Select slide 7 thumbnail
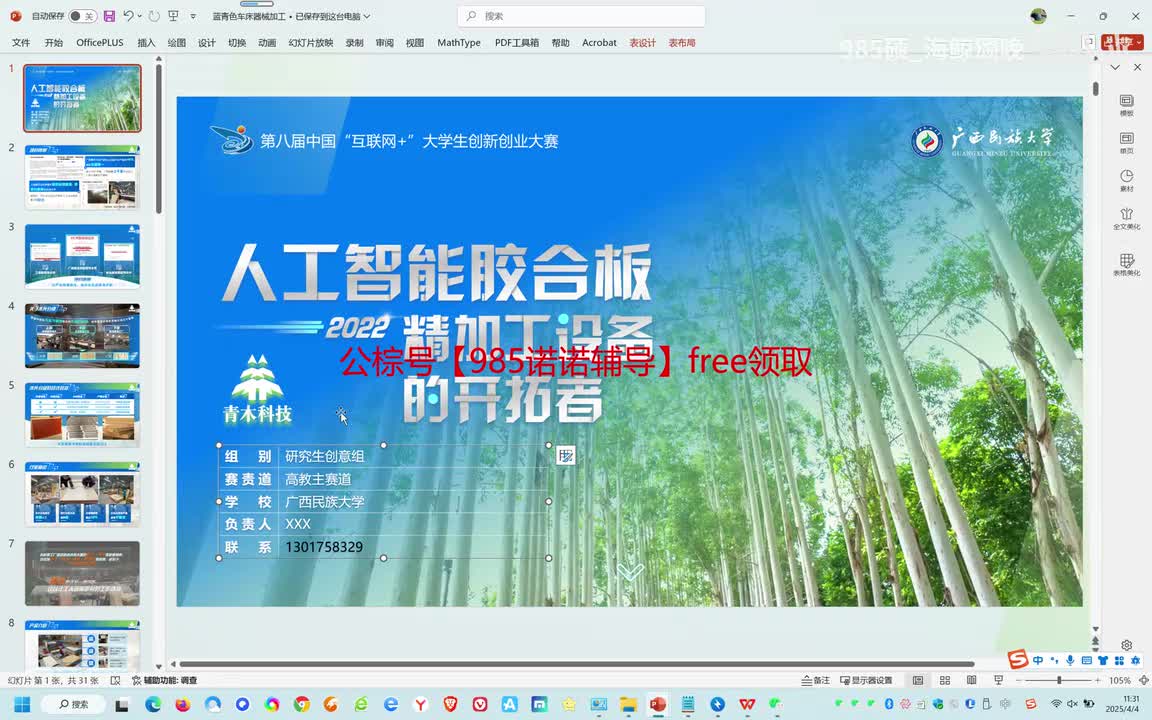This screenshot has width=1152, height=720. [82, 573]
